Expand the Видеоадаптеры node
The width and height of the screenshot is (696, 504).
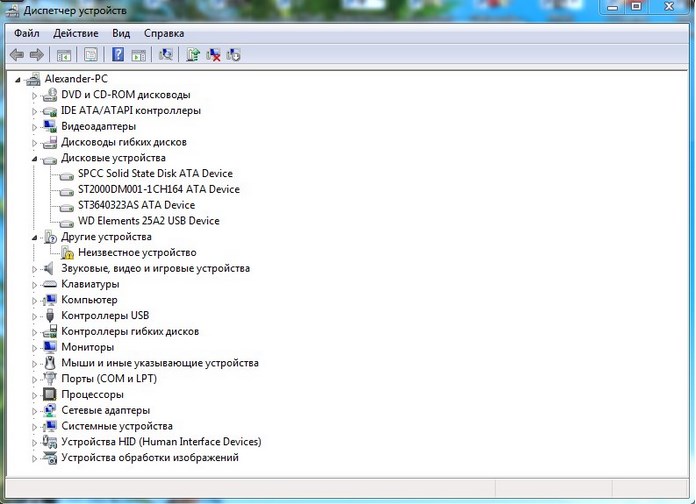(x=34, y=127)
